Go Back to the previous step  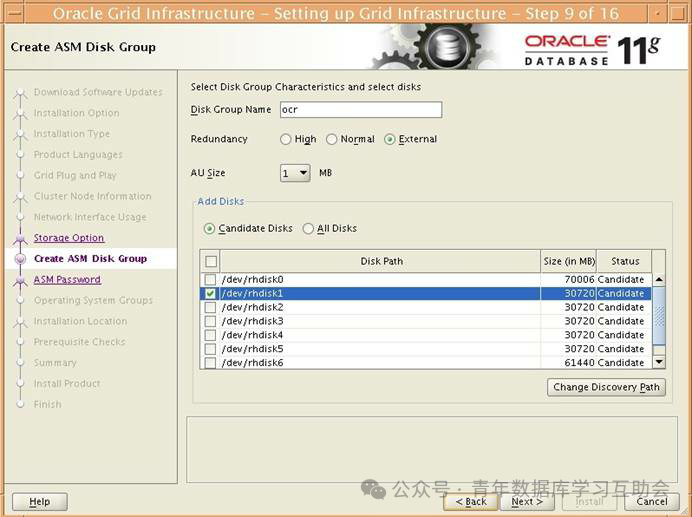click(471, 502)
